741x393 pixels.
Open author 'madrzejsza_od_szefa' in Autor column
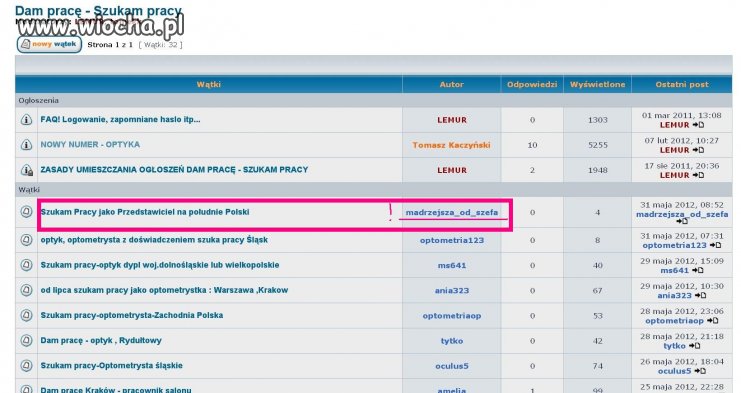[452, 213]
